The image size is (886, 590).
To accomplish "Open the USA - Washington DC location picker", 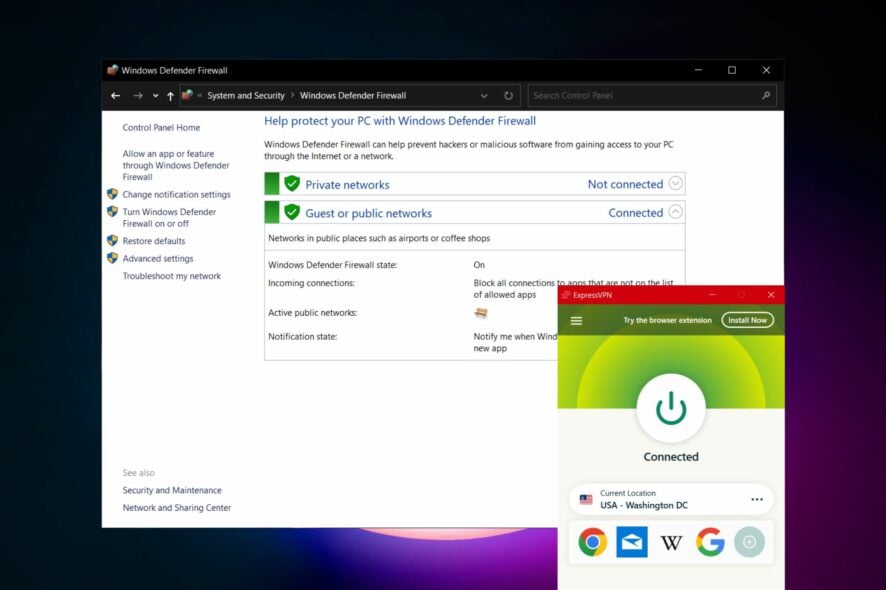I will coord(671,500).
